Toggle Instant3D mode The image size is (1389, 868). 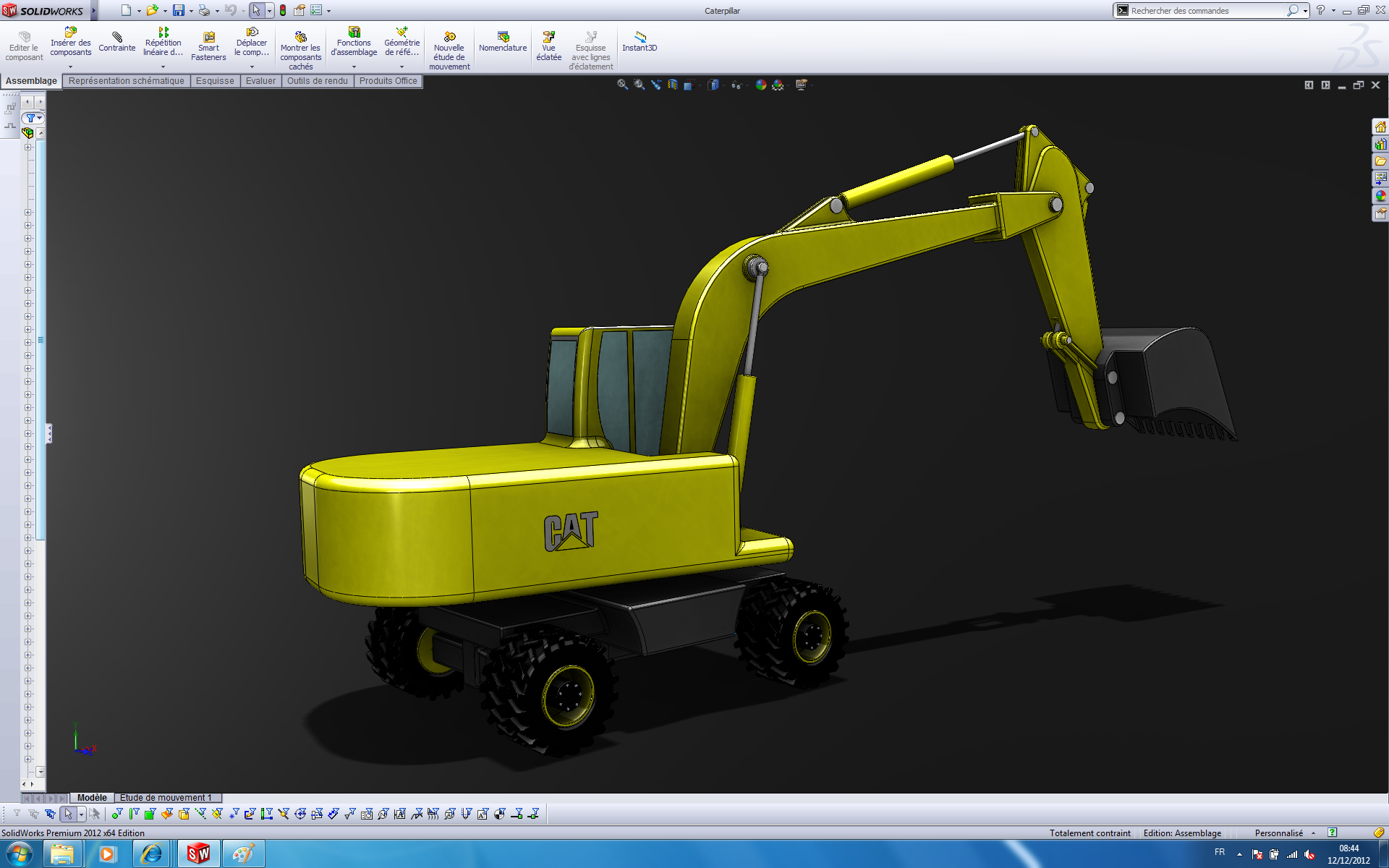(x=640, y=42)
